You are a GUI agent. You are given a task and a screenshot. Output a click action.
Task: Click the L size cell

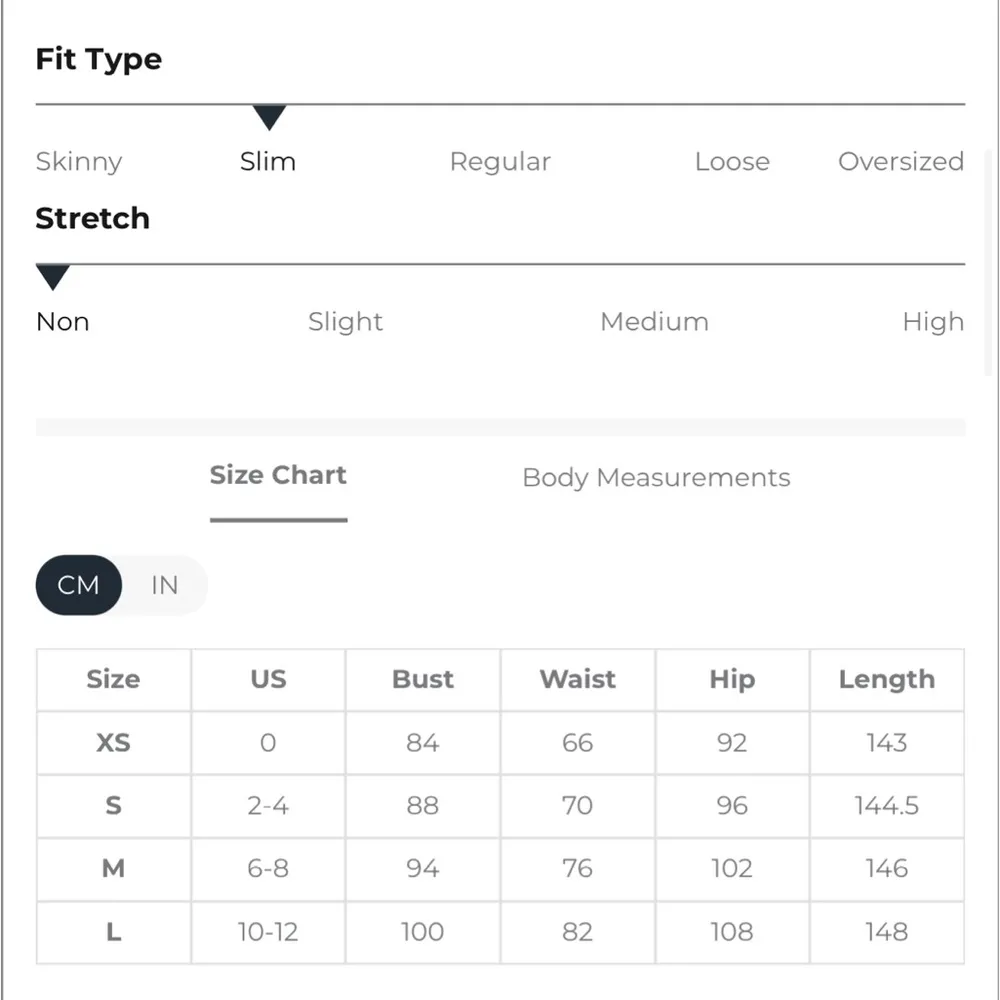click(x=113, y=932)
